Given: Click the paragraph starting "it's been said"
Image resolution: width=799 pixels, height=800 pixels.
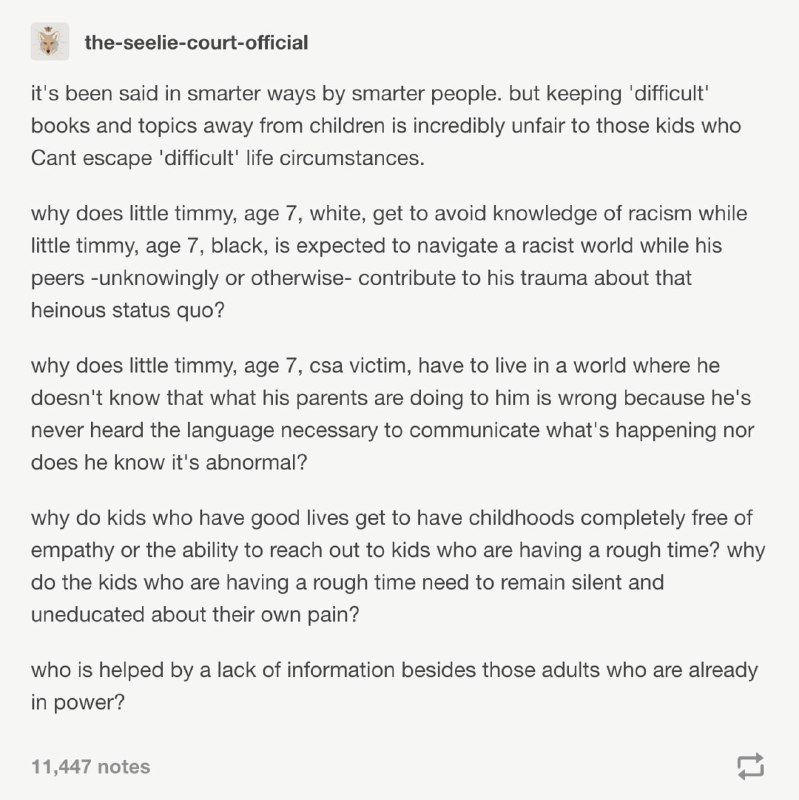Looking at the screenshot, I should [386, 126].
